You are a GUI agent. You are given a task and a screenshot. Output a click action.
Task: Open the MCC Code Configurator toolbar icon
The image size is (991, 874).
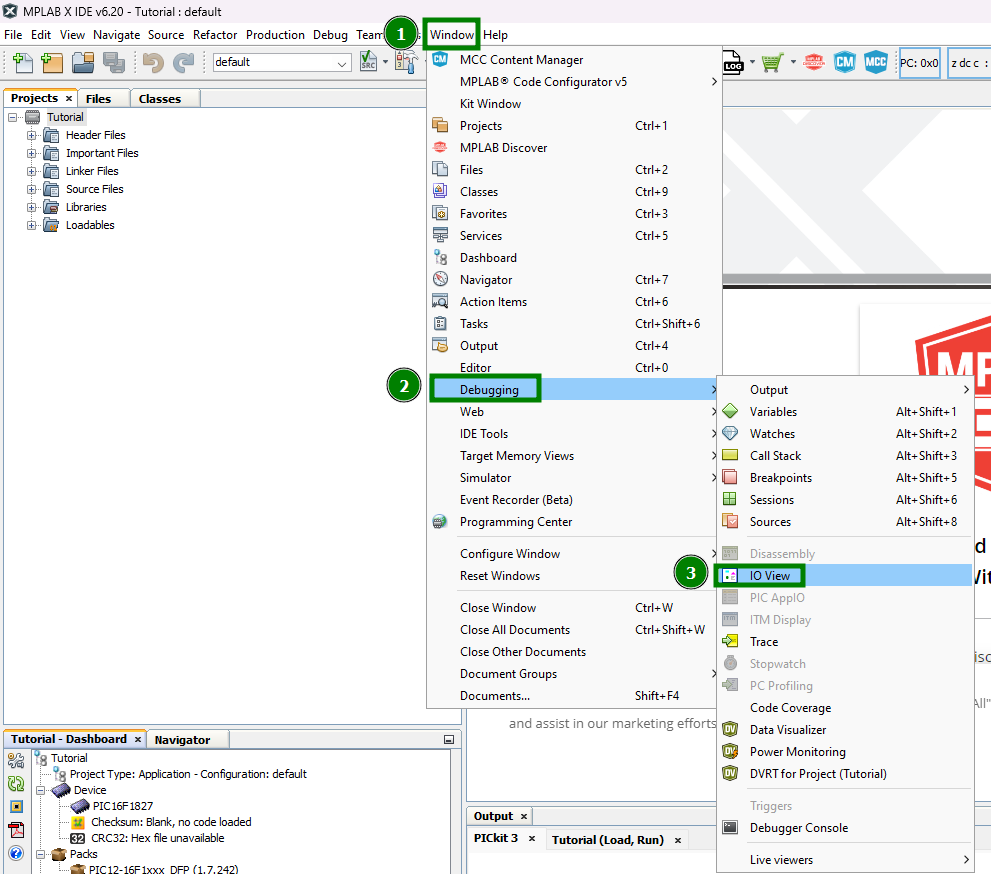(x=875, y=62)
